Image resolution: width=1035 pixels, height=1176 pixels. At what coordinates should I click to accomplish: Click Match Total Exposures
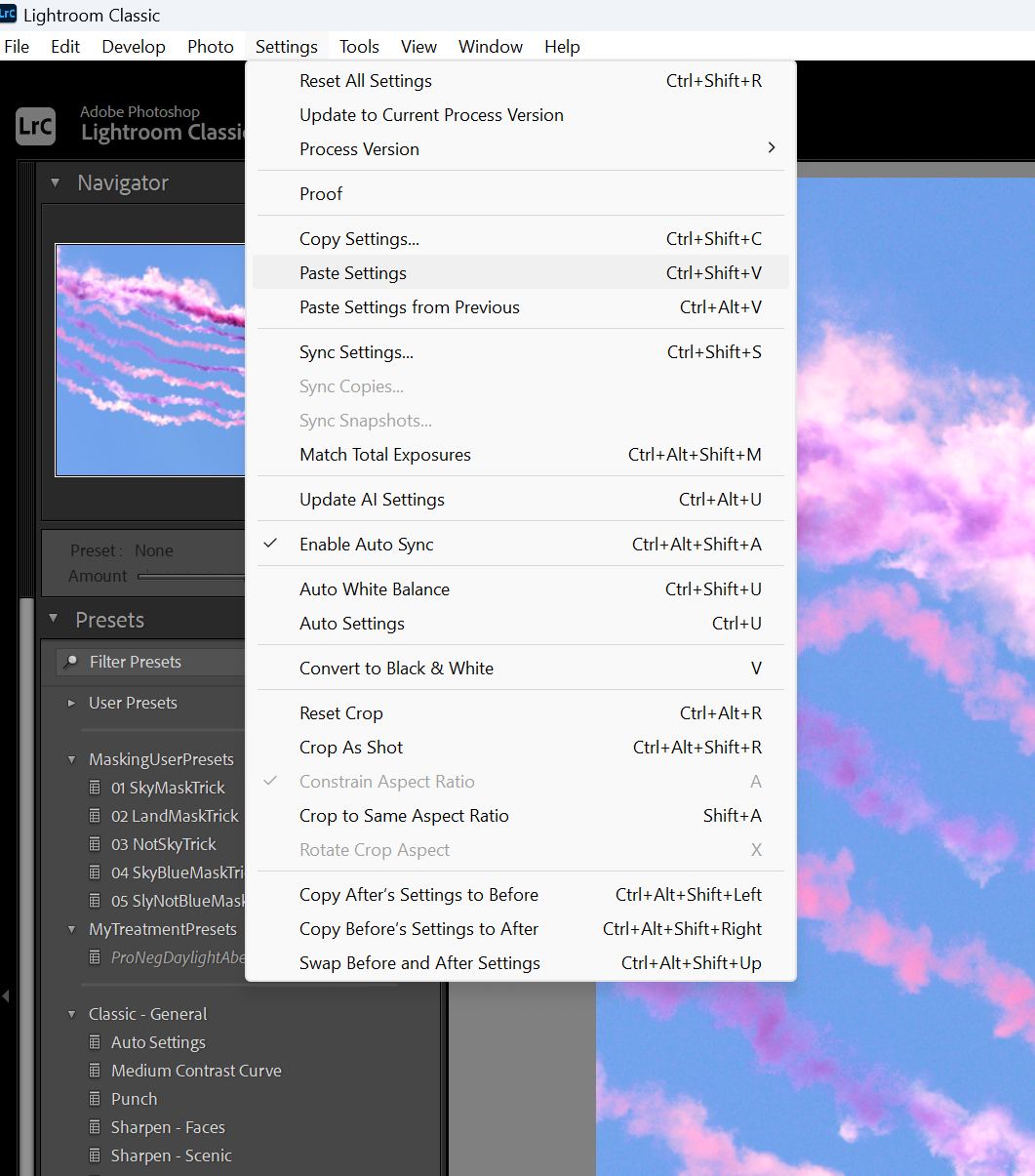click(x=385, y=454)
